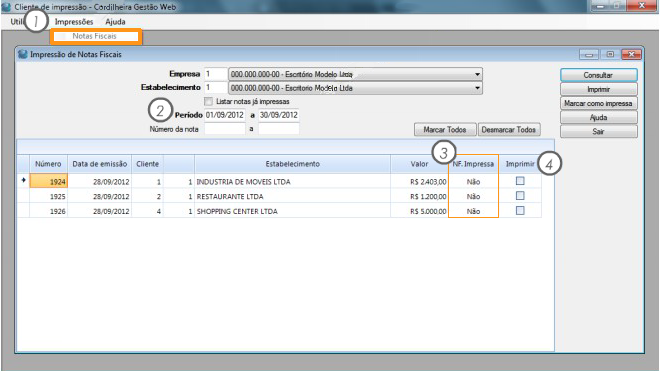Screen dimensions: 660x371
Task: Open the Ajuda menu in menu bar
Action: 115,21
